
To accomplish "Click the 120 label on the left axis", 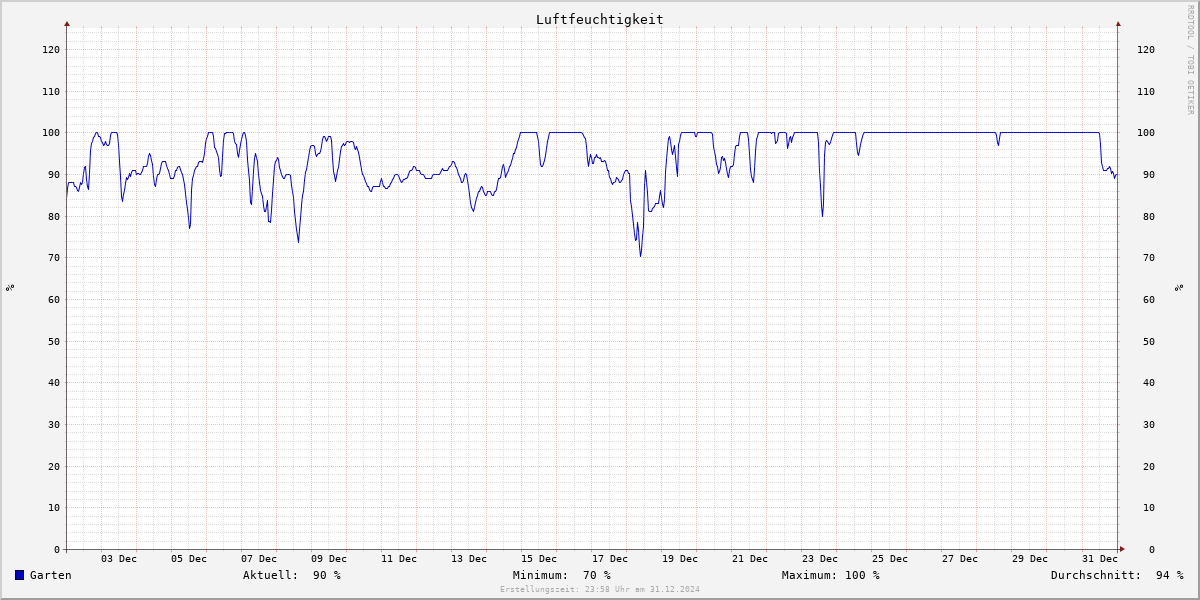I will pyautogui.click(x=51, y=49).
